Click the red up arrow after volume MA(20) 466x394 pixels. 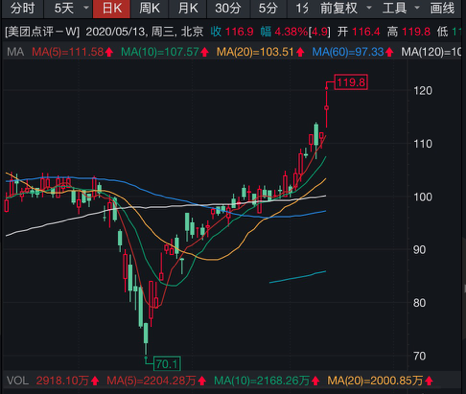[429, 381]
